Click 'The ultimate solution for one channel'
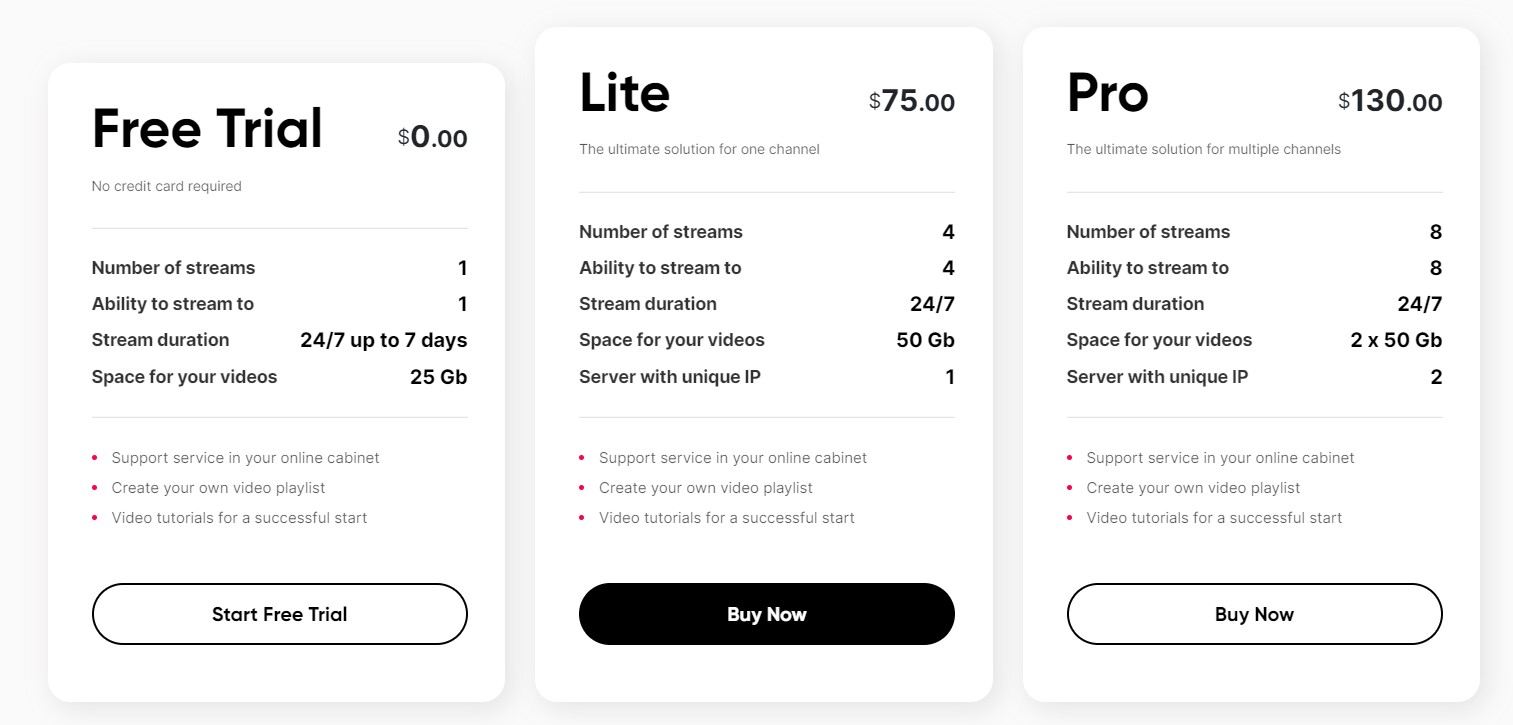 click(699, 149)
